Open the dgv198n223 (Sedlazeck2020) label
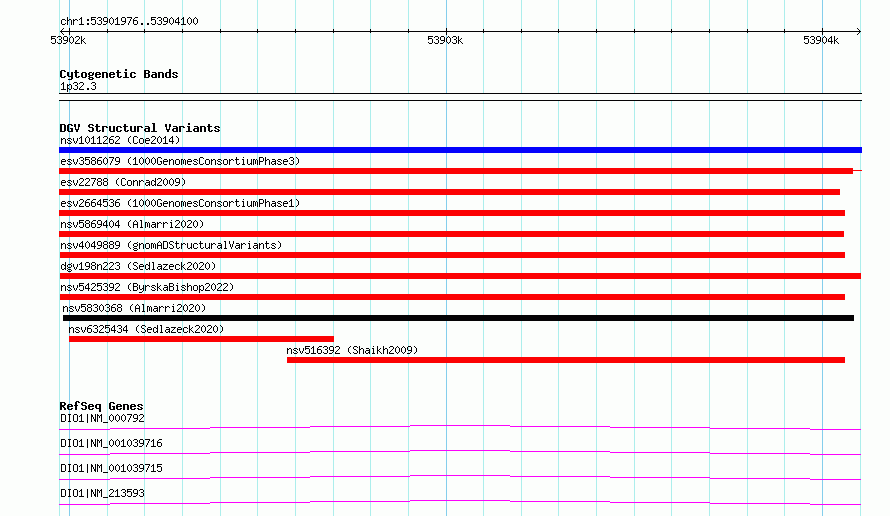The image size is (890, 516). [x=138, y=266]
